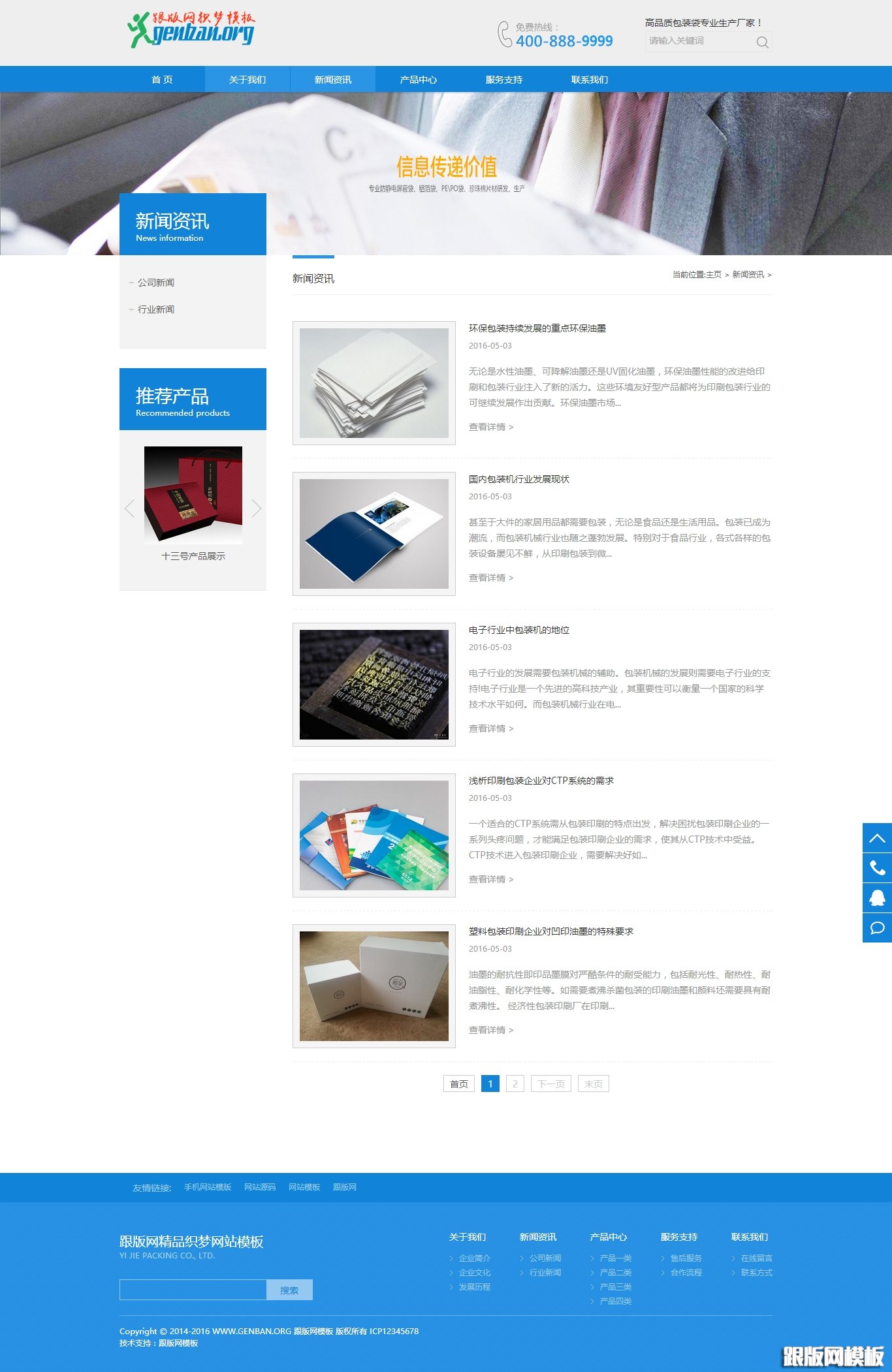
Task: Open article 环保包装持续发展的重点环保油墨
Action: [537, 328]
